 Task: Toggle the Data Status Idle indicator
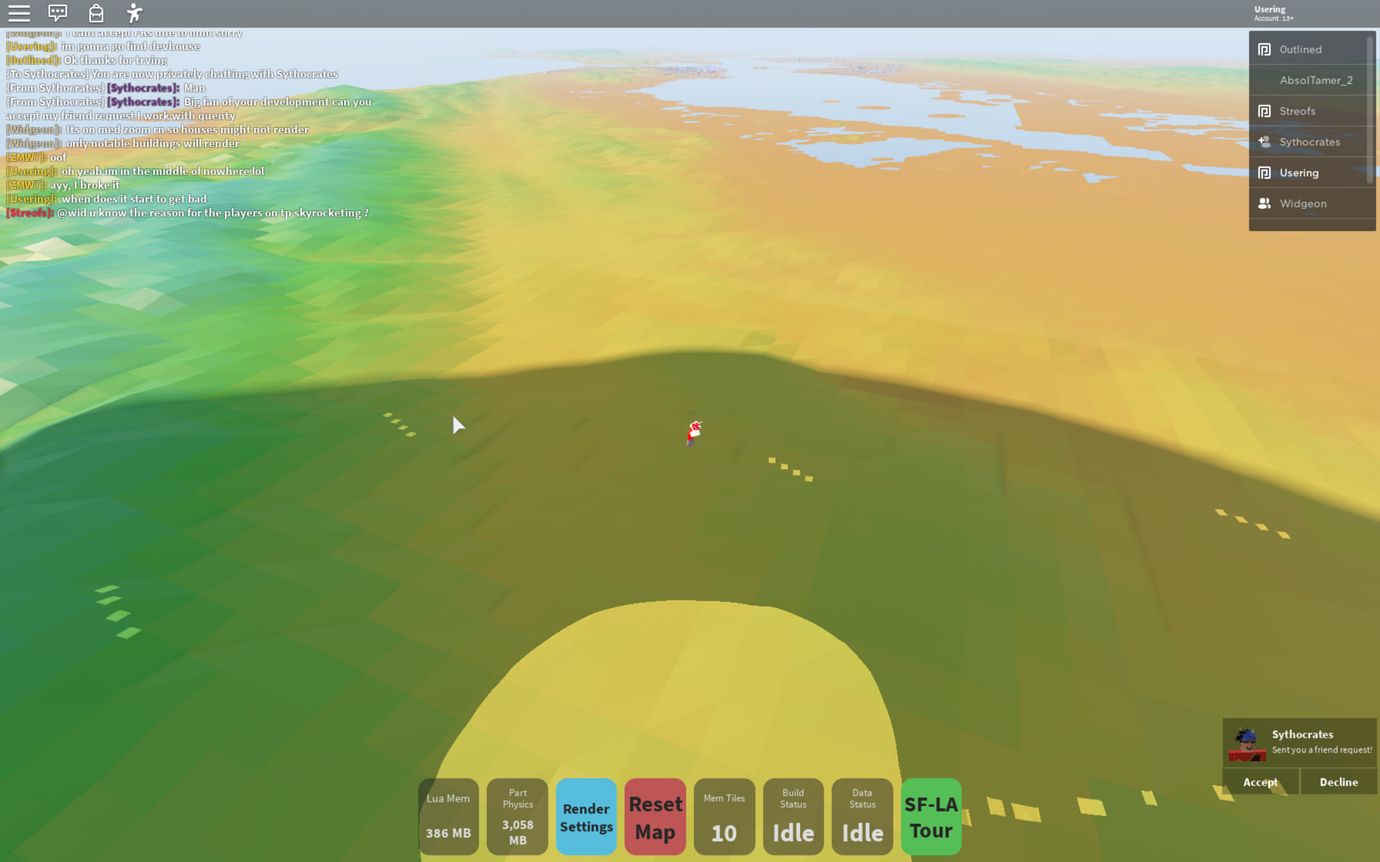pyautogui.click(x=862, y=816)
